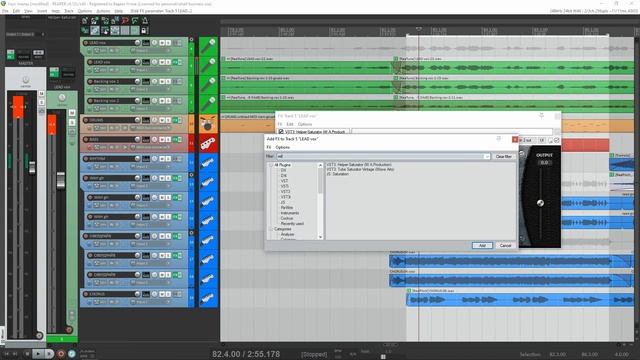The height and width of the screenshot is (360, 640).
Task: Click the guitar icon of the RHYTHM track
Action: click(x=209, y=162)
